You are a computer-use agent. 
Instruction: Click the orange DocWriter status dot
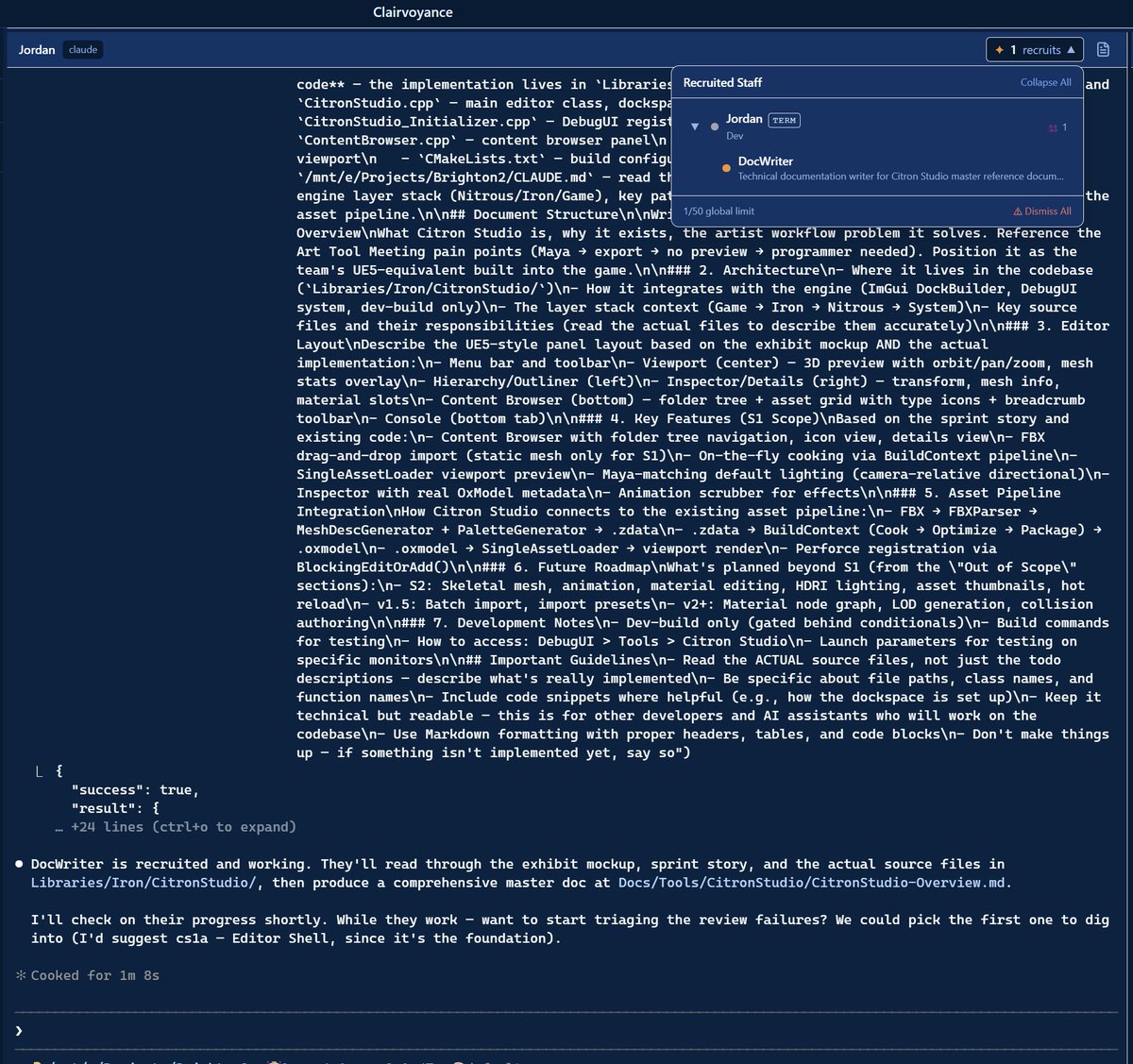point(726,168)
